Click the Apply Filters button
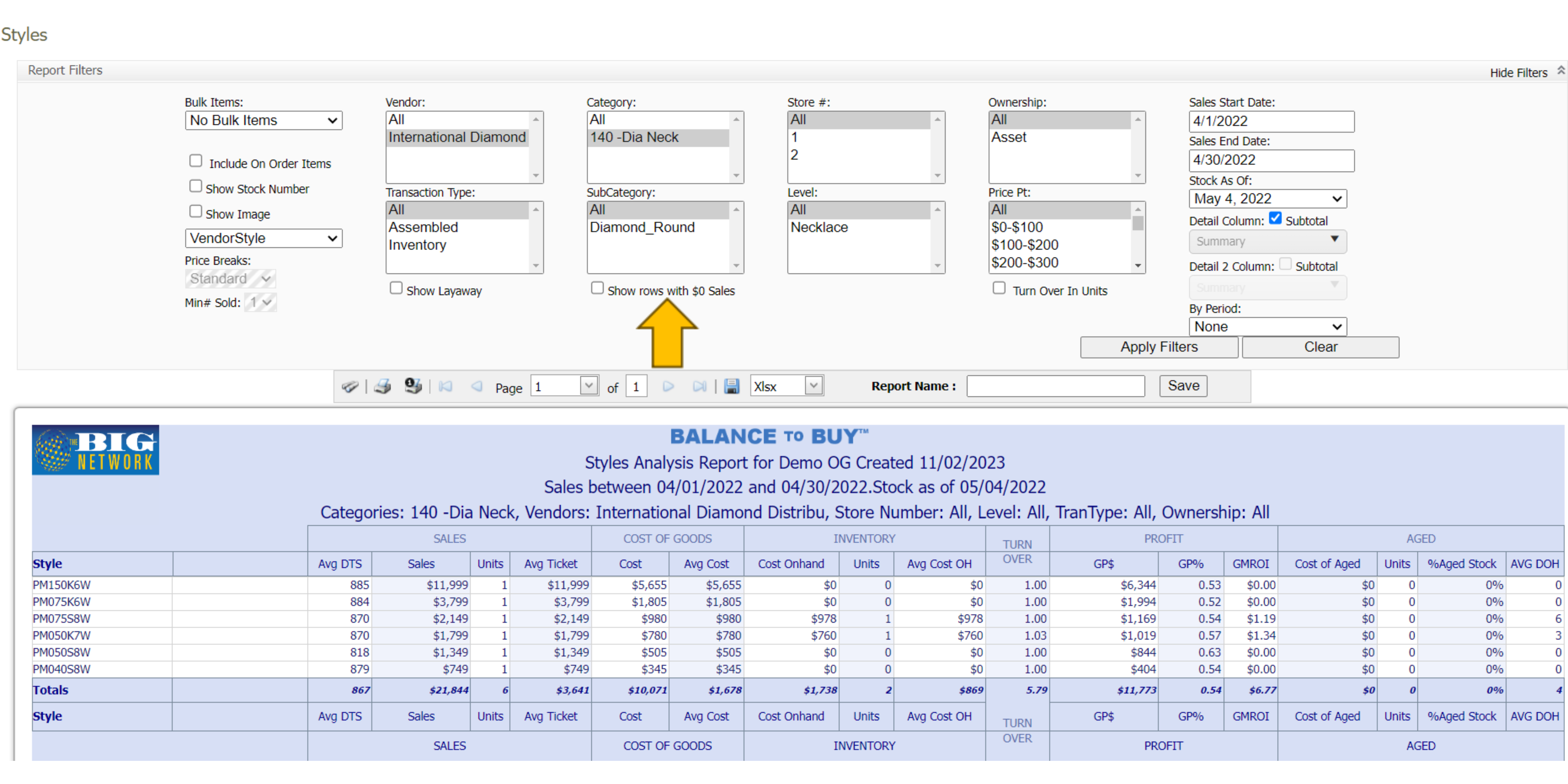The width and height of the screenshot is (1568, 784). (x=1159, y=348)
